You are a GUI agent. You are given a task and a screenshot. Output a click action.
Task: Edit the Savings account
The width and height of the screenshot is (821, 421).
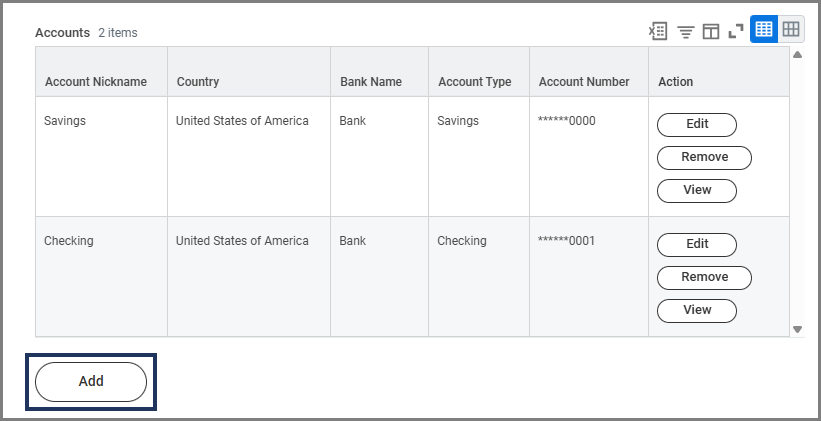point(697,125)
